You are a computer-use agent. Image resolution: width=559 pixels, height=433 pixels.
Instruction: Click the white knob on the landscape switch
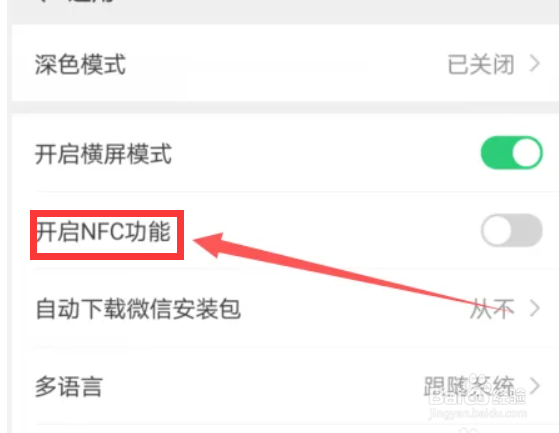coord(527,153)
